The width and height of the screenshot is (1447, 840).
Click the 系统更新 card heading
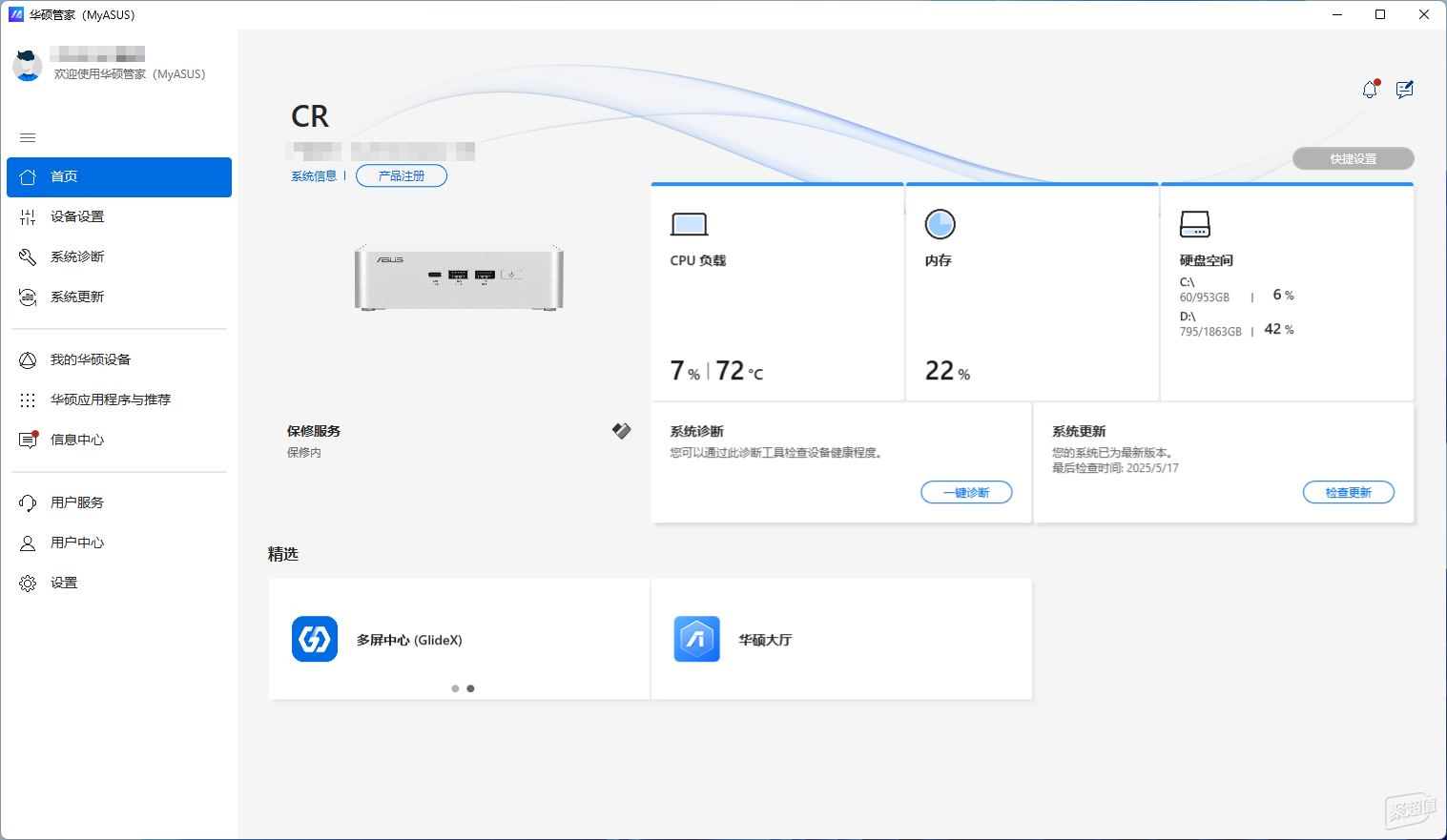[1080, 431]
